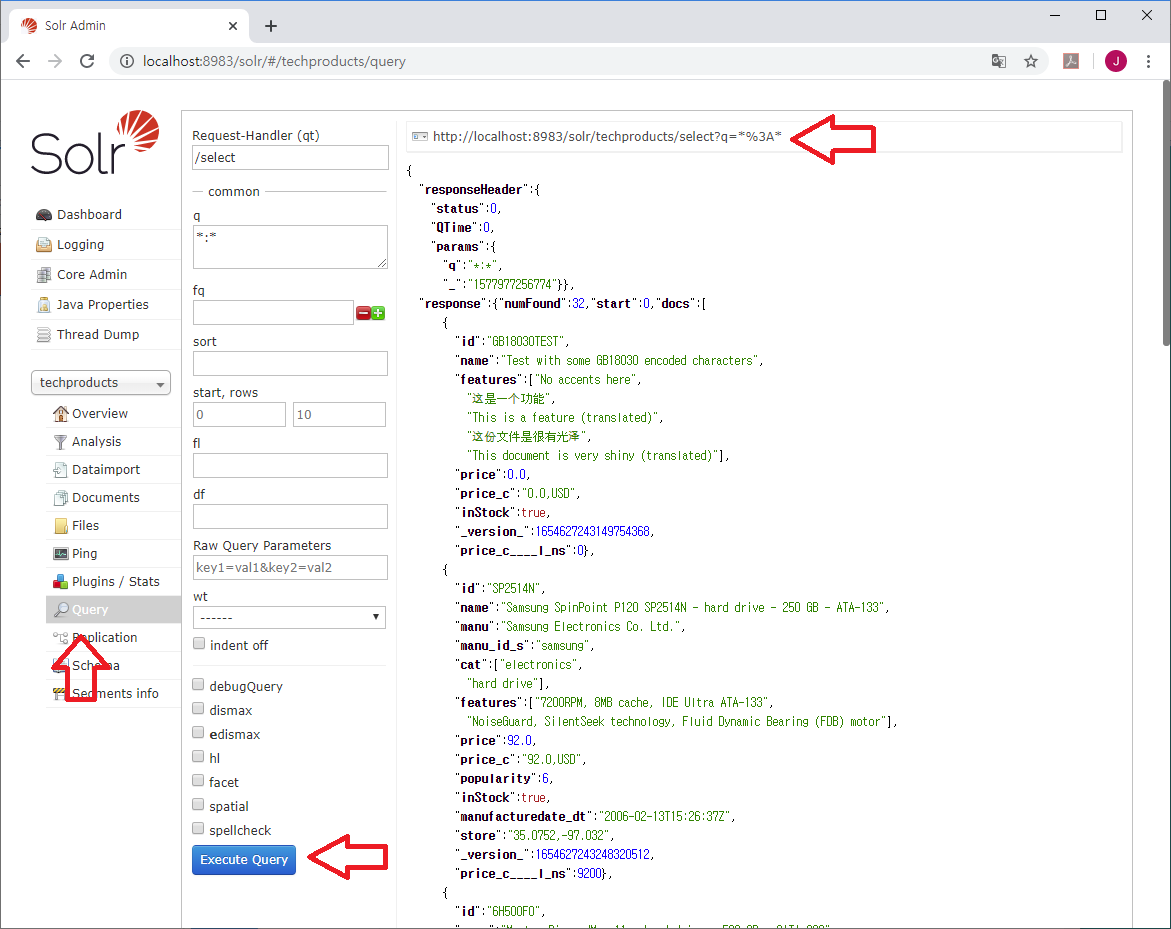
Task: Click the Documents icon
Action: click(x=60, y=498)
